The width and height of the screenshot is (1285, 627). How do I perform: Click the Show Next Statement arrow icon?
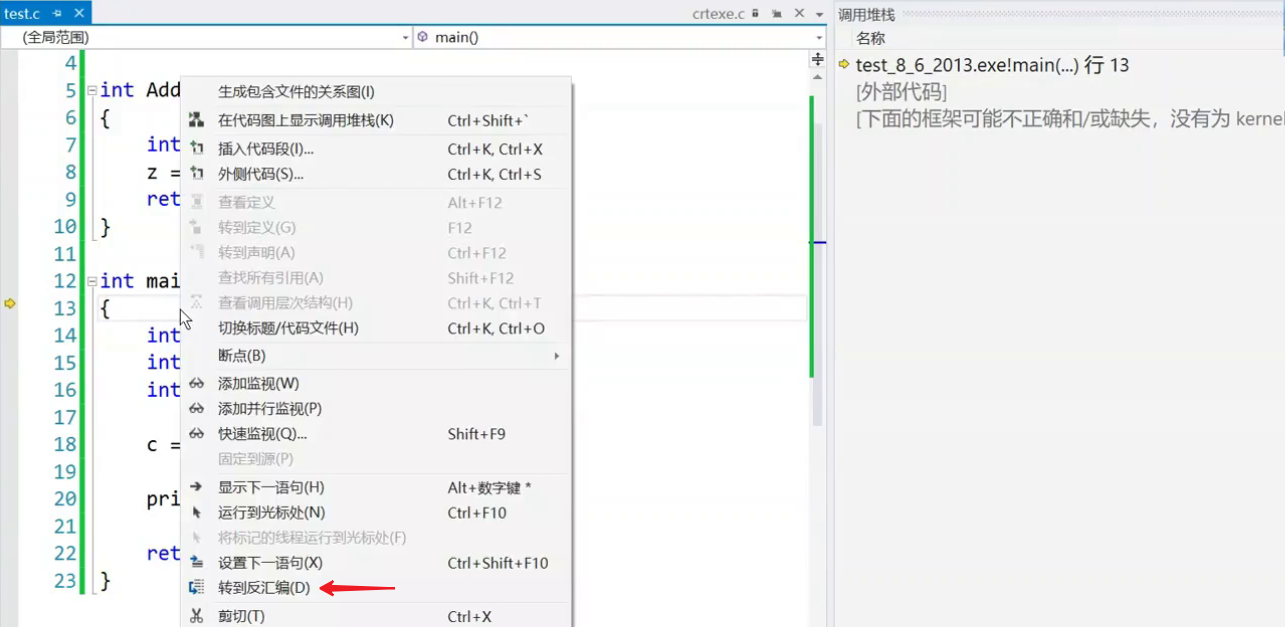point(196,487)
